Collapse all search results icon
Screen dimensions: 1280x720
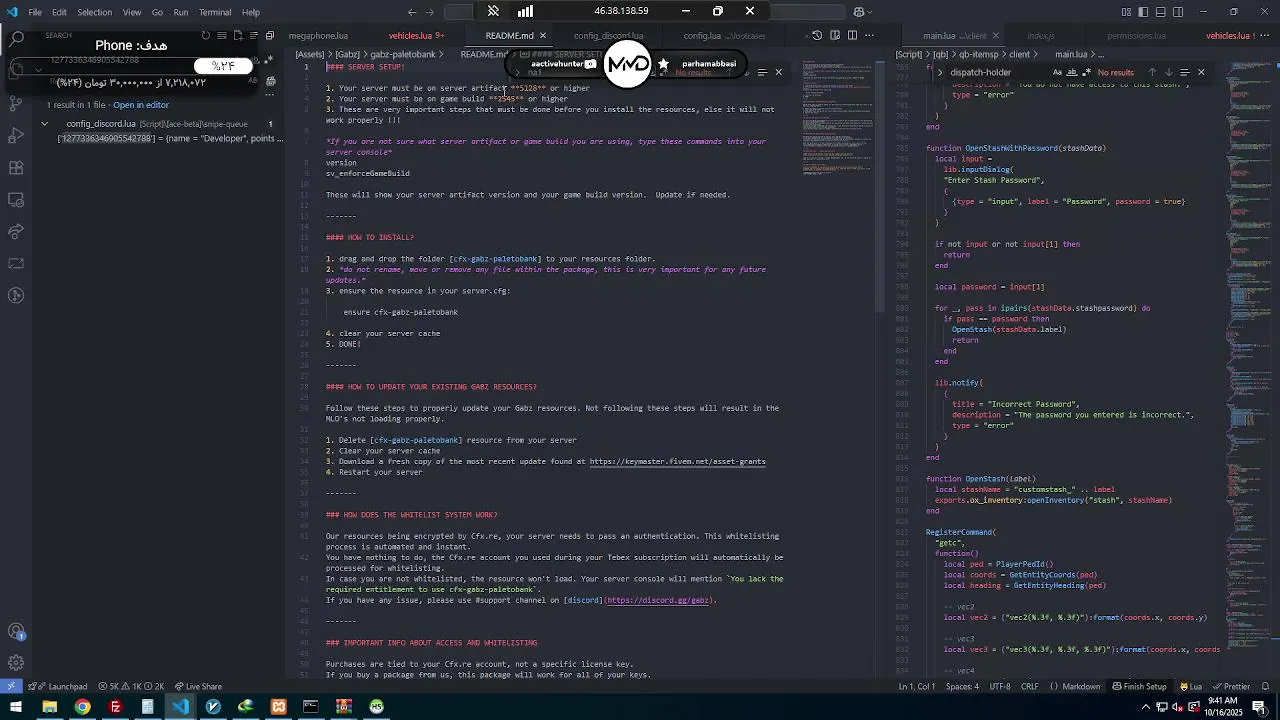(270, 35)
